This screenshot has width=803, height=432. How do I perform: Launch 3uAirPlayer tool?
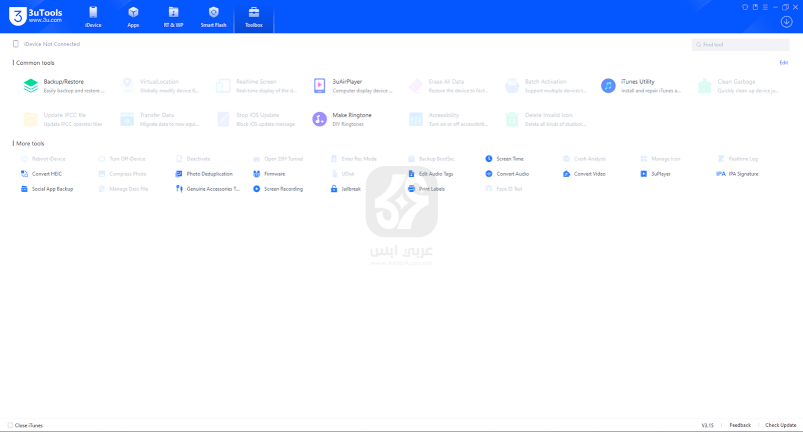point(352,85)
